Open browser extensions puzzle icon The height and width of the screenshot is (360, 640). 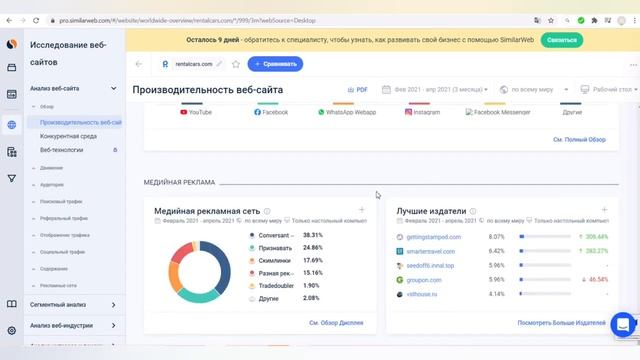[x=594, y=20]
